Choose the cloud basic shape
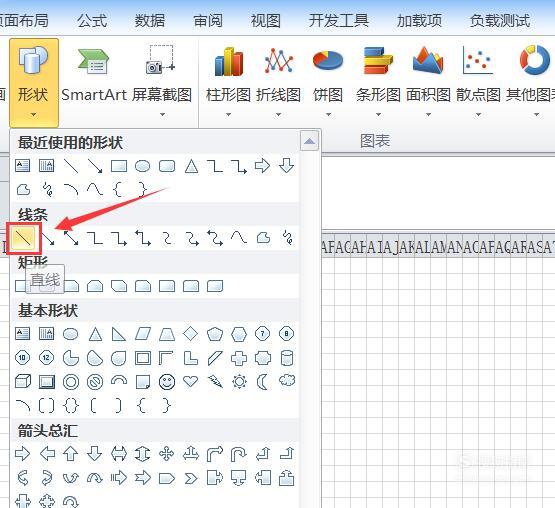The width and height of the screenshot is (555, 508). click(287, 381)
